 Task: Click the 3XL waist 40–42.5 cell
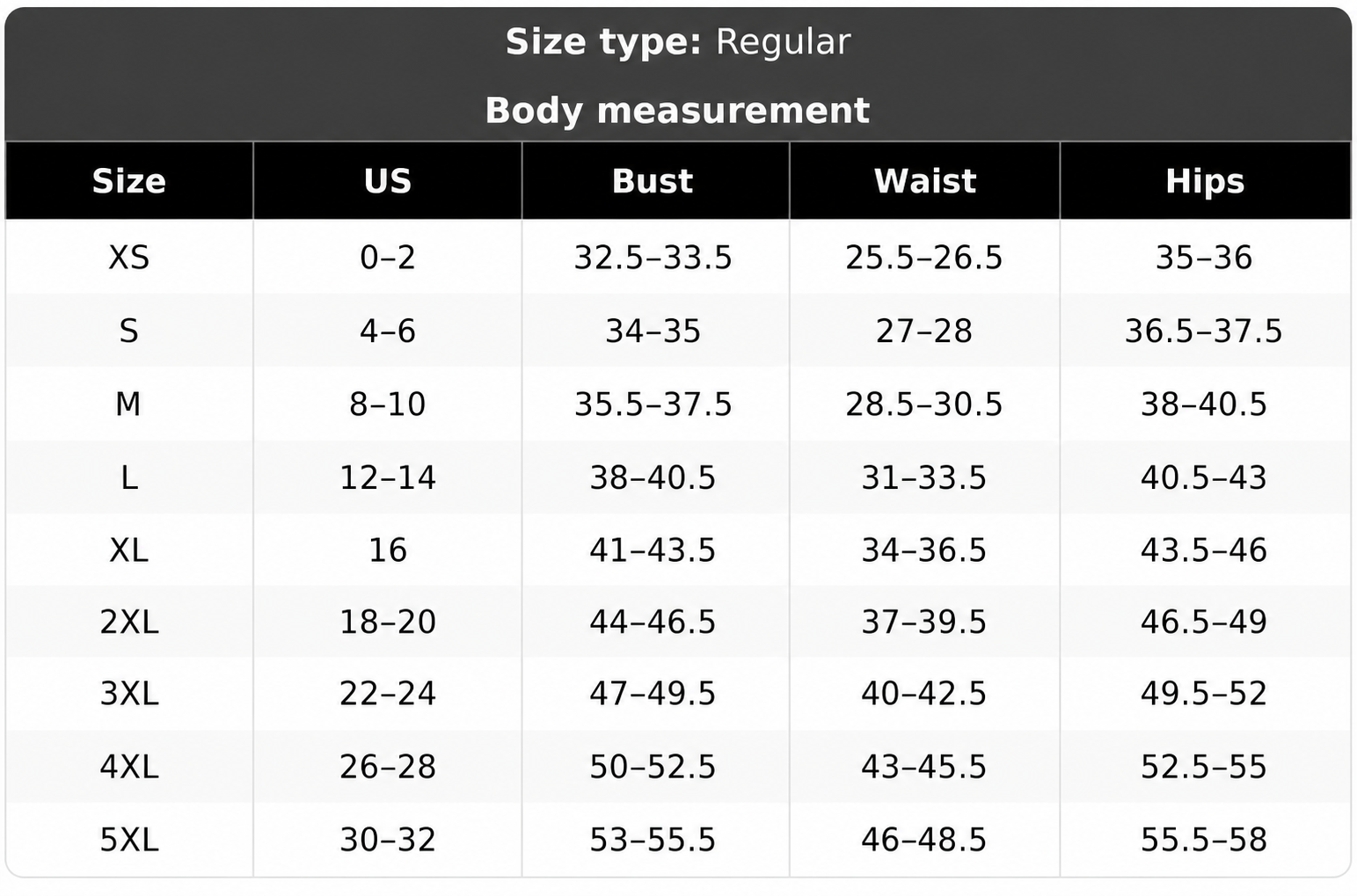[924, 694]
